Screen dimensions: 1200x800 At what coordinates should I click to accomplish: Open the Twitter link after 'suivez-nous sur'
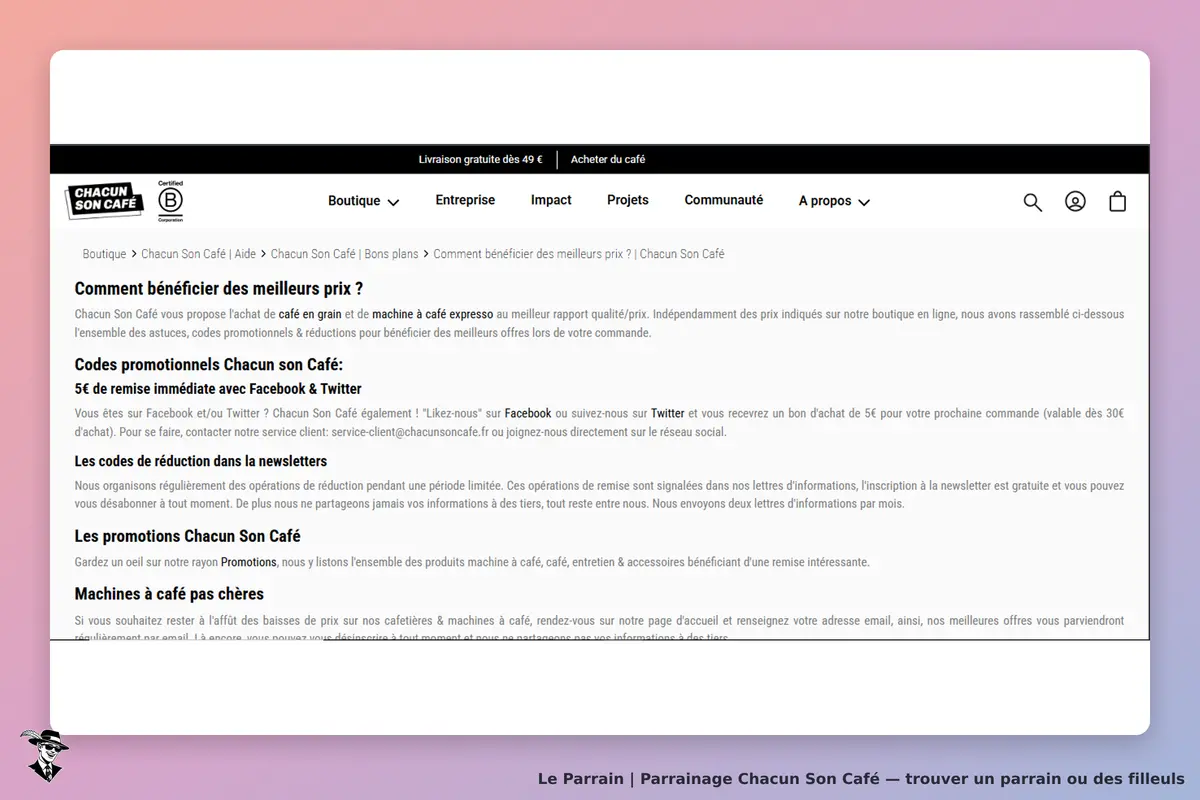pyautogui.click(x=668, y=413)
